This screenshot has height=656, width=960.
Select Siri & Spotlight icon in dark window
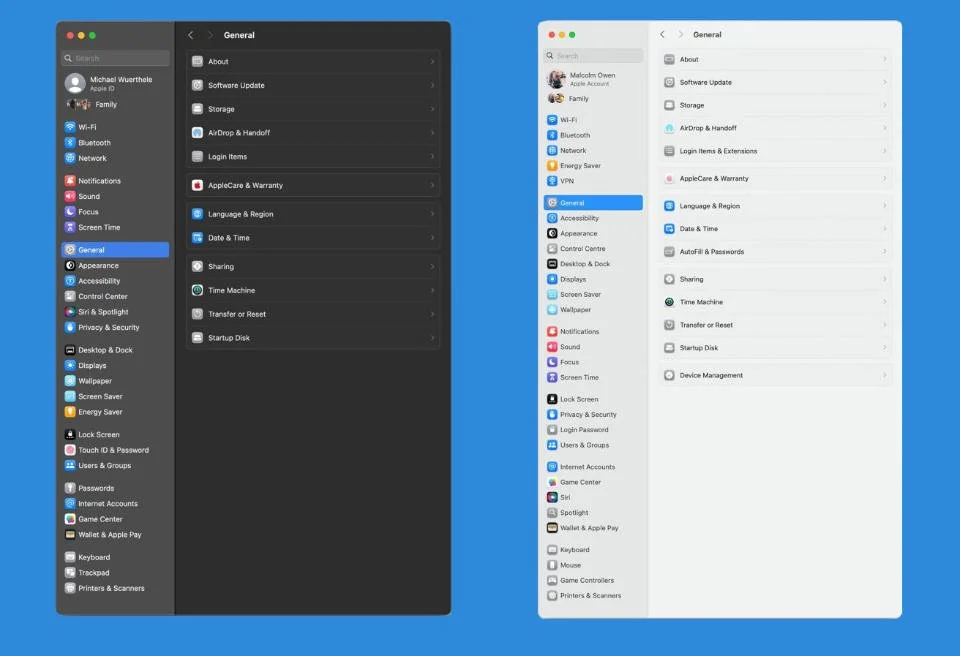(x=70, y=312)
